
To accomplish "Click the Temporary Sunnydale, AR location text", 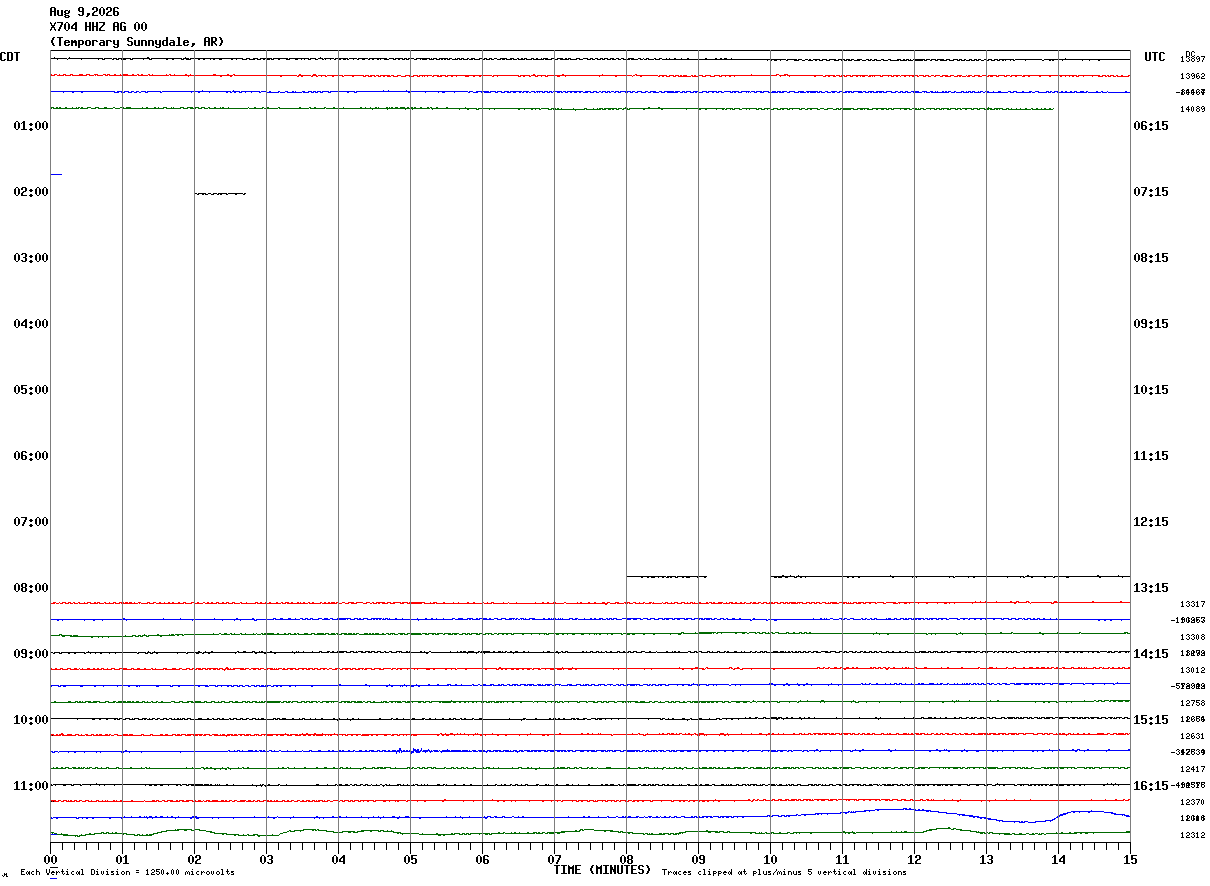I will pyautogui.click(x=137, y=42).
